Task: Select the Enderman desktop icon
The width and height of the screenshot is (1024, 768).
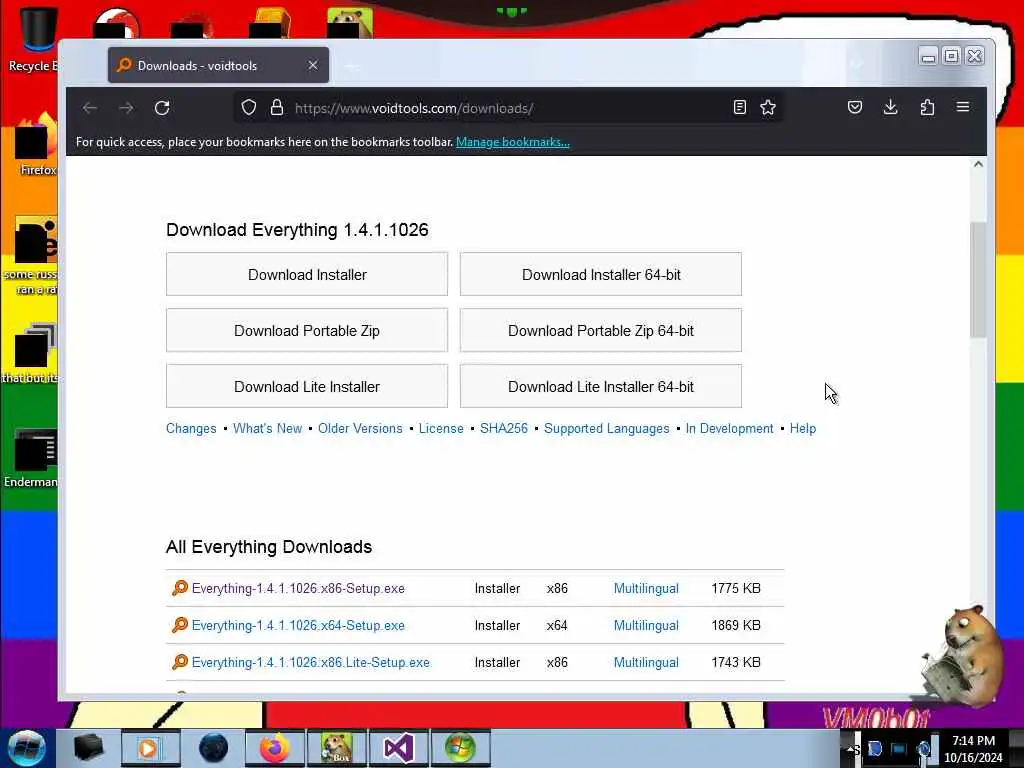Action: [x=33, y=457]
